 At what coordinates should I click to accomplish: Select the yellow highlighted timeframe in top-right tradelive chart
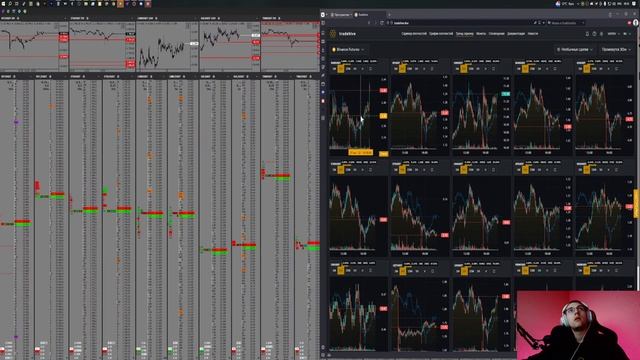click(587, 69)
